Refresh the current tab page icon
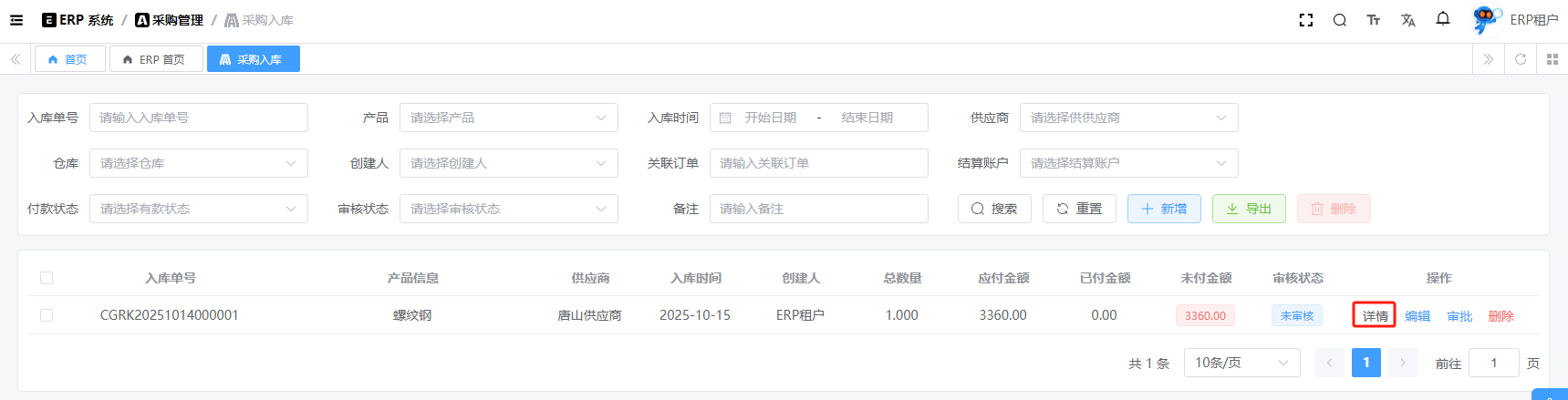1568x400 pixels. point(1520,59)
